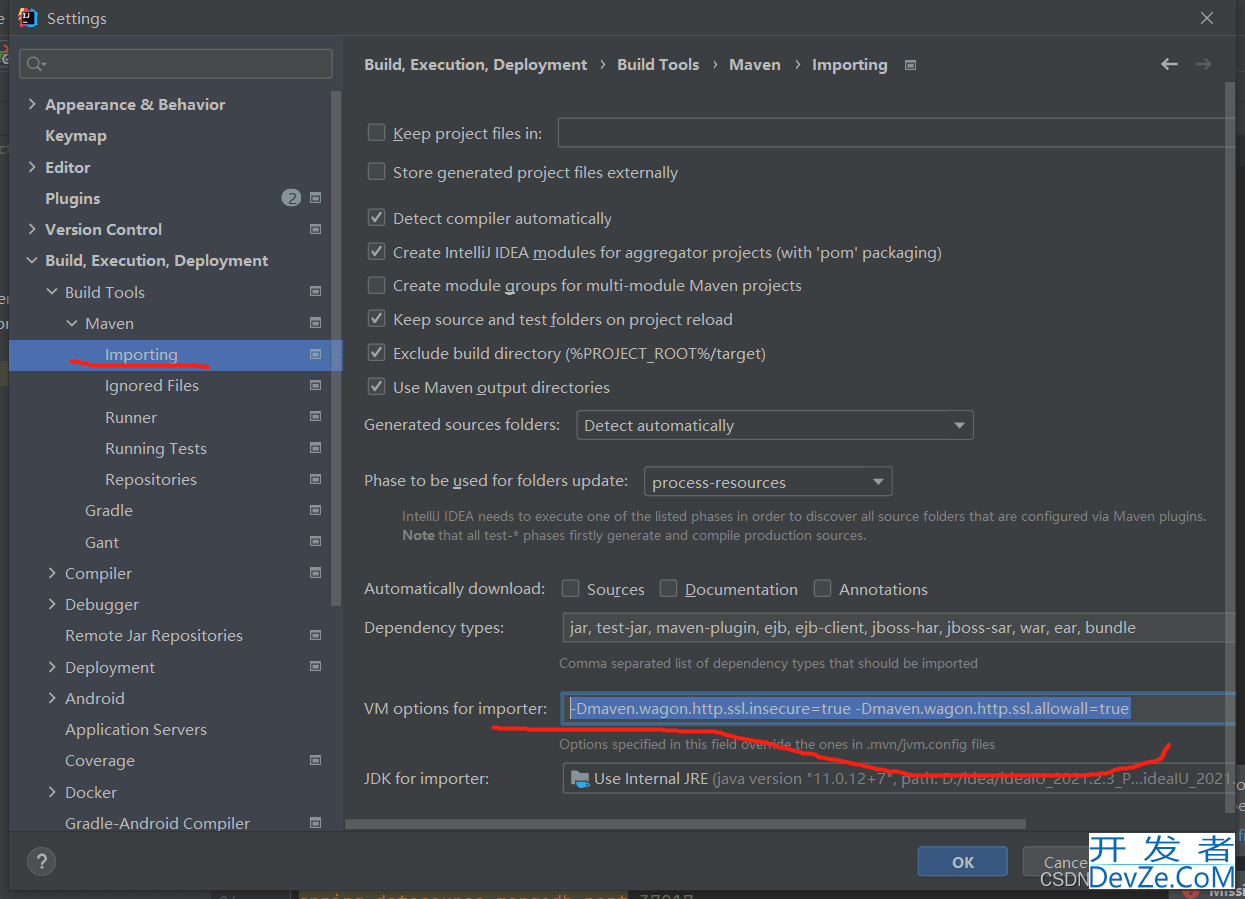Click the forward navigation arrow icon

tap(1203, 64)
